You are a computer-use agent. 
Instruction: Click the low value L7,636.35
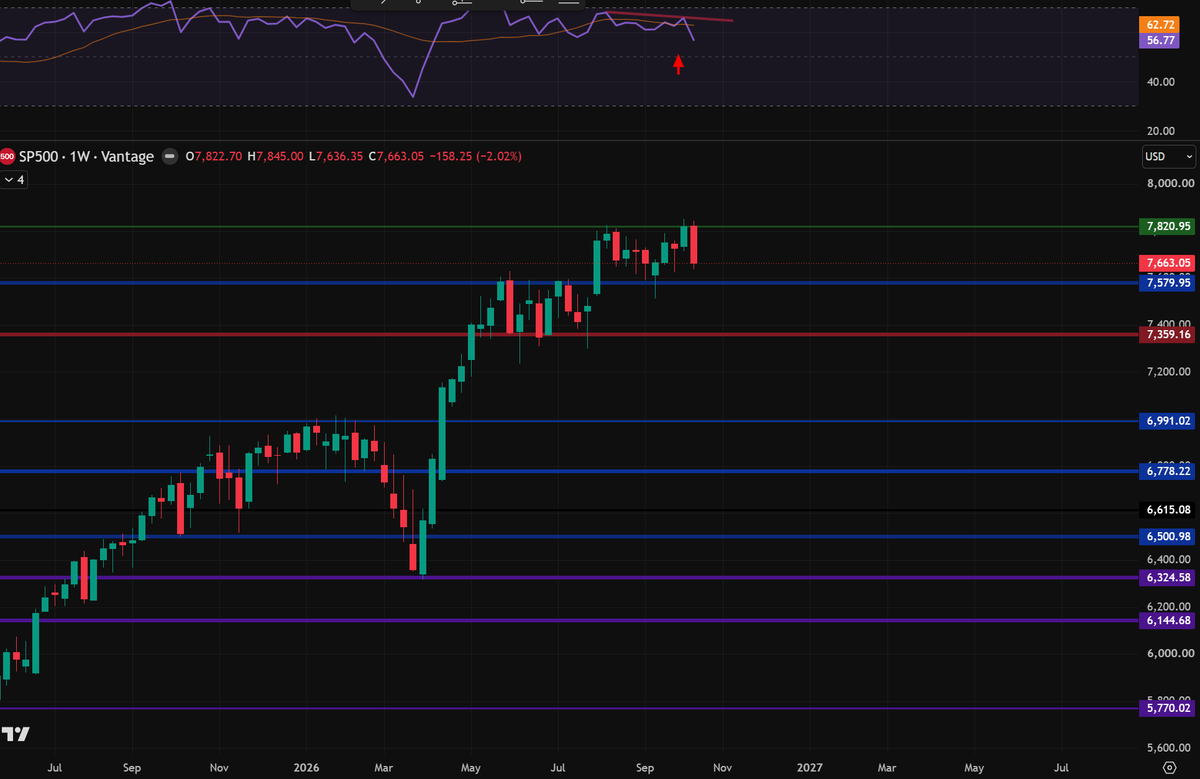tap(335, 156)
